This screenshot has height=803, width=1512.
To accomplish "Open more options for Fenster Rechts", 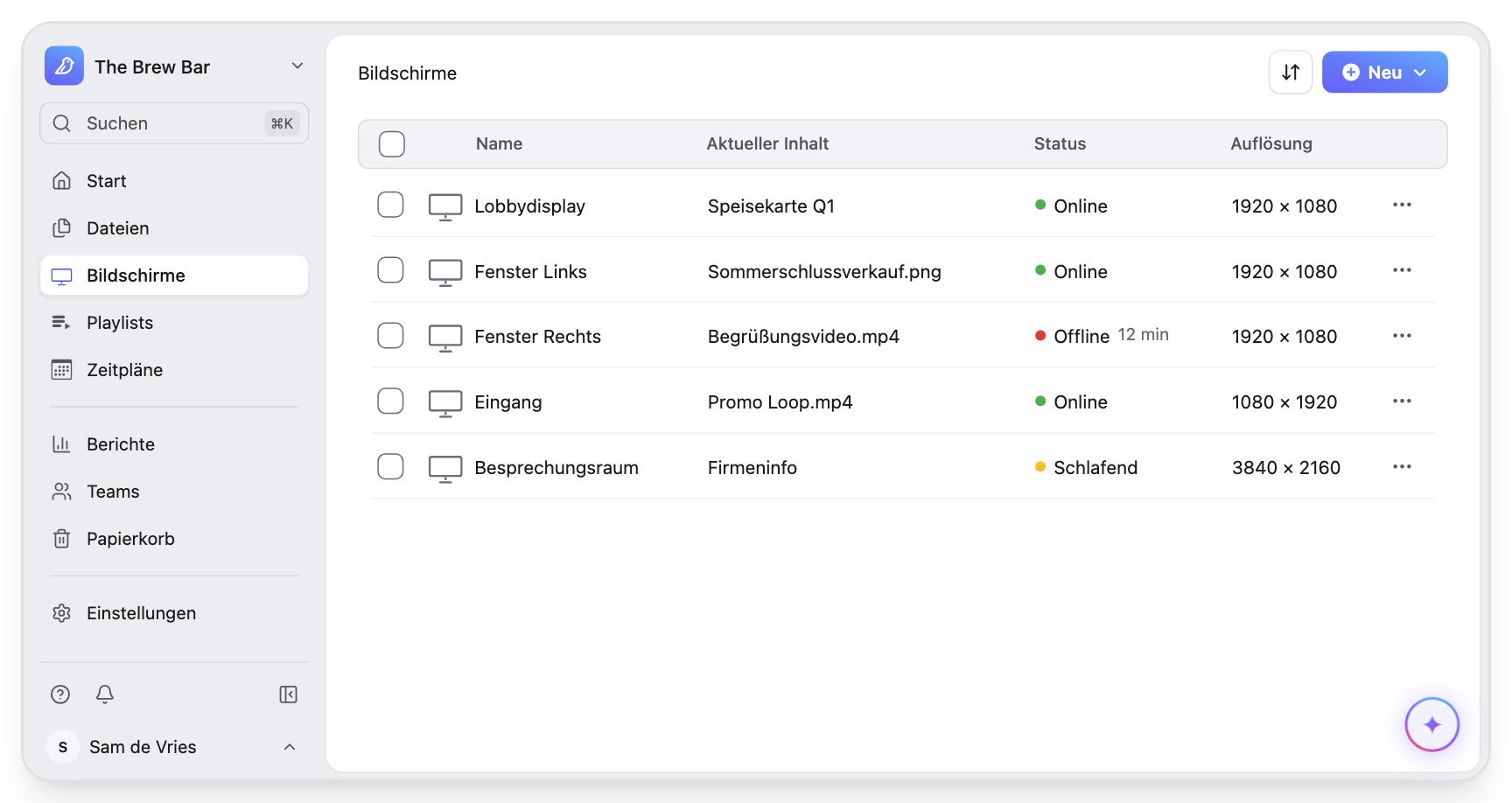I will [x=1402, y=336].
